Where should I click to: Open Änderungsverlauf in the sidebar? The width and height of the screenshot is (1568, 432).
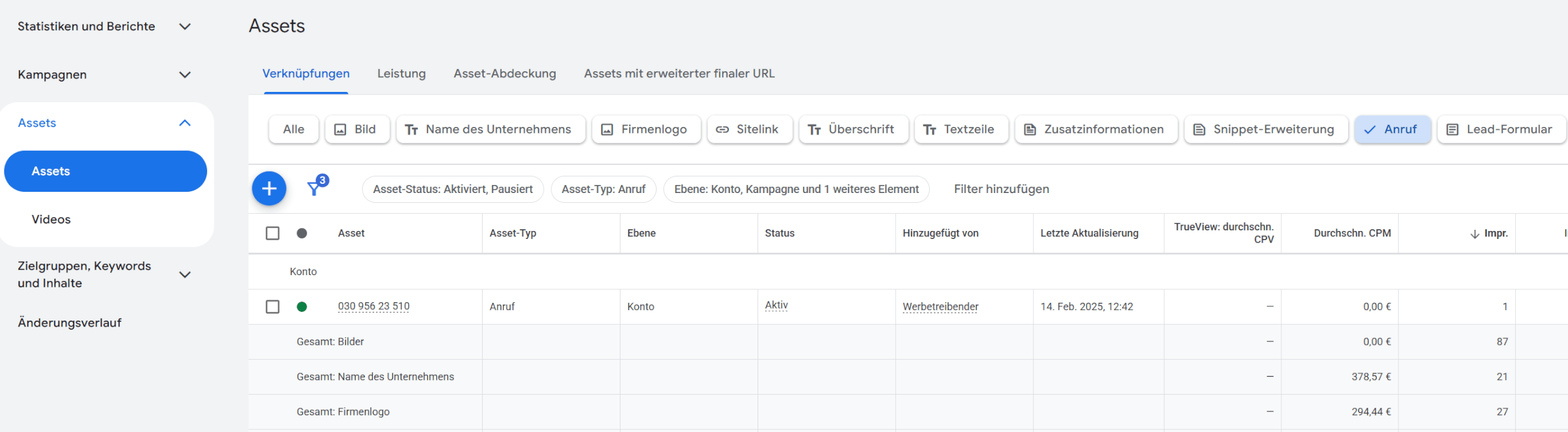pos(70,323)
